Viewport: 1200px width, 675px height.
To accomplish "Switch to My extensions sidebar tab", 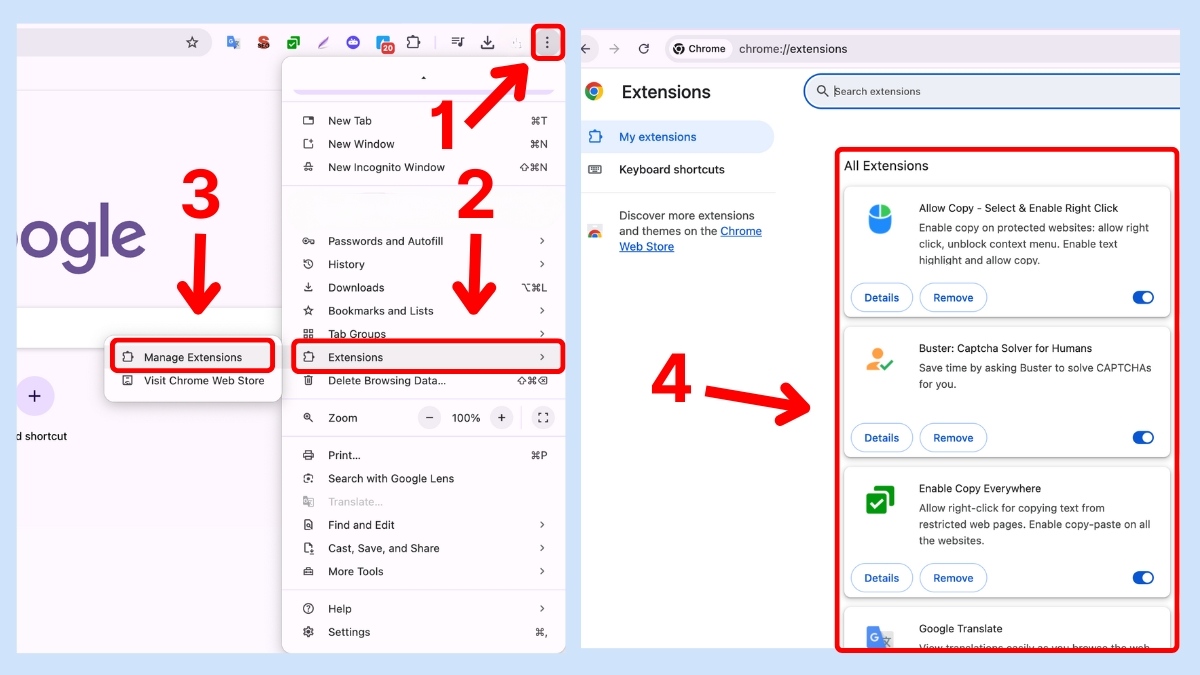I will pos(678,137).
